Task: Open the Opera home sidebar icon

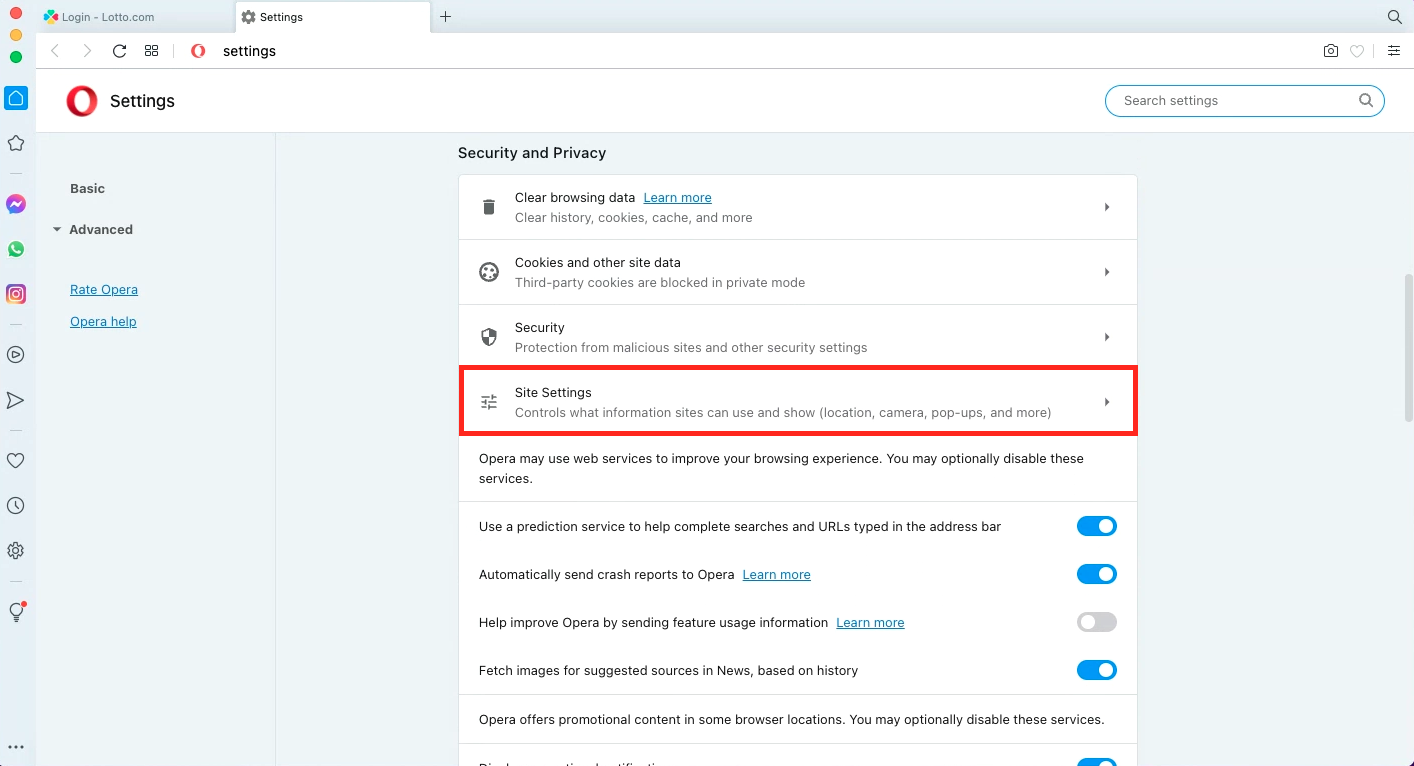Action: pyautogui.click(x=16, y=98)
